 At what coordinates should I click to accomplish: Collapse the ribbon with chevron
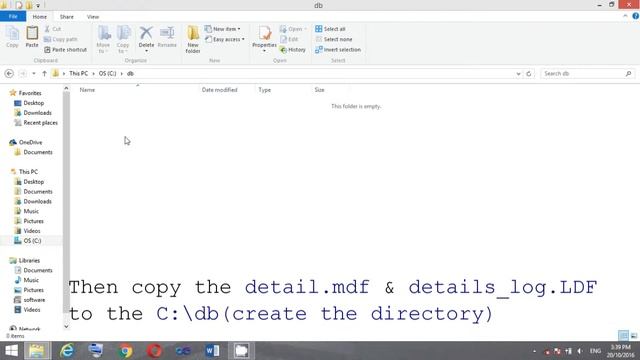625,16
